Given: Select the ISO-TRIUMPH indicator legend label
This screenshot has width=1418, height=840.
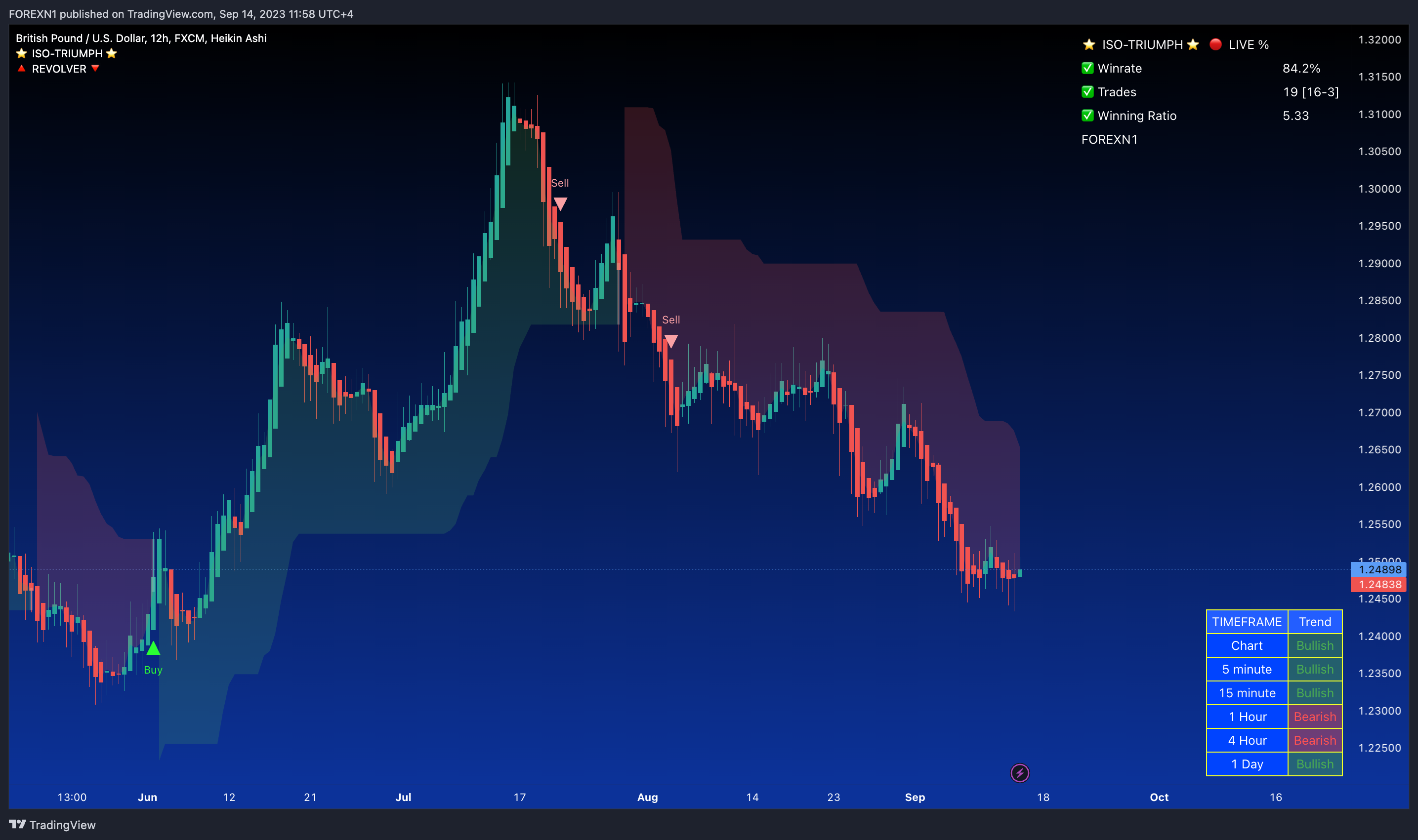Looking at the screenshot, I should pos(67,53).
